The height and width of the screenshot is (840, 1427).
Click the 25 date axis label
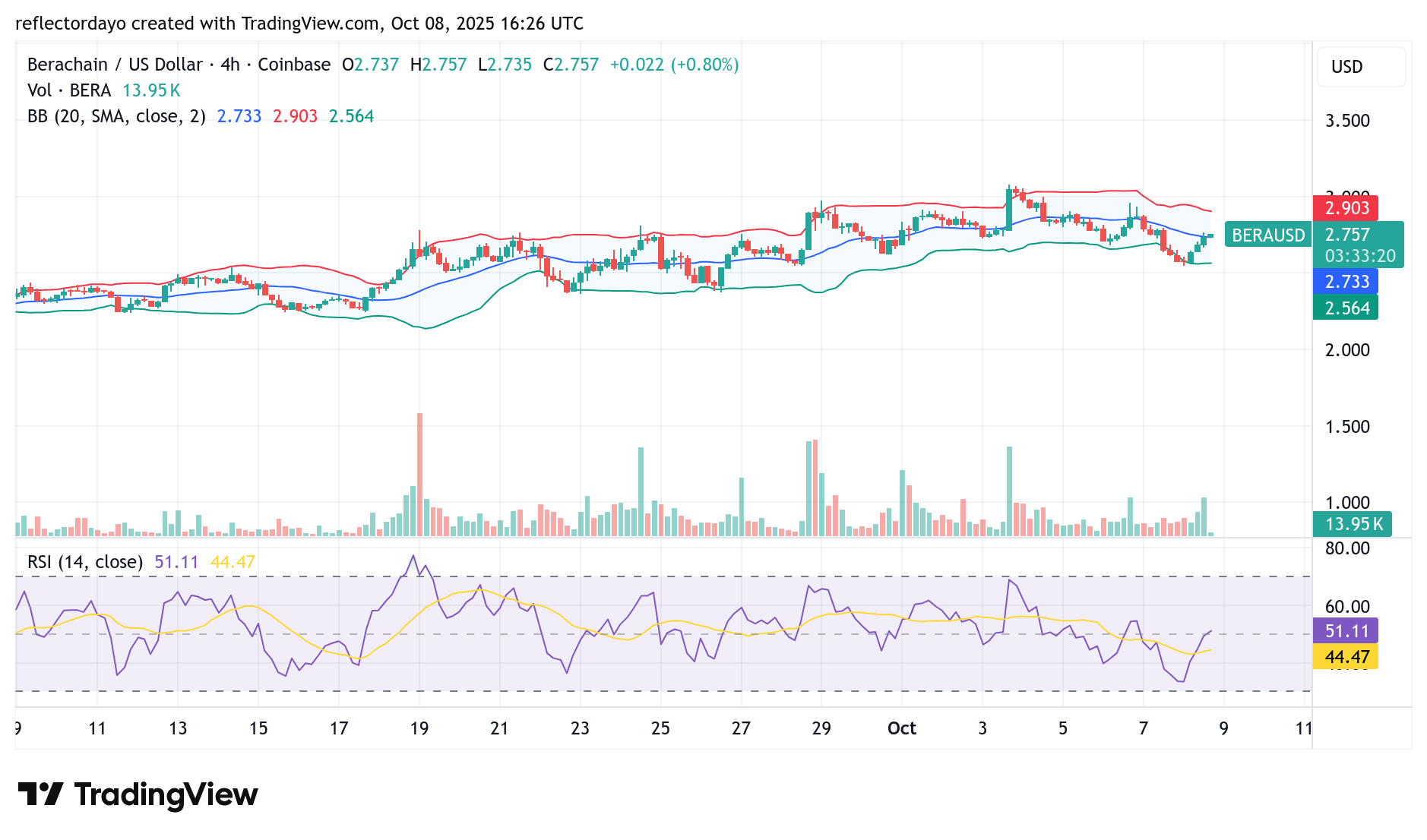[660, 728]
